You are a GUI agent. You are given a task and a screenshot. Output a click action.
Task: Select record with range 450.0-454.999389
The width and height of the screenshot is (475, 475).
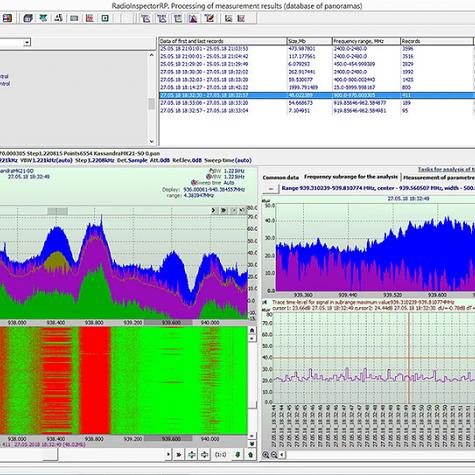coord(316,64)
